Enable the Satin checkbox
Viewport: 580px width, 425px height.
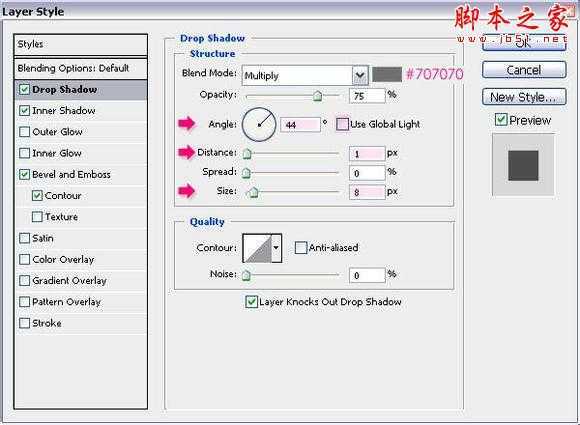click(x=24, y=238)
